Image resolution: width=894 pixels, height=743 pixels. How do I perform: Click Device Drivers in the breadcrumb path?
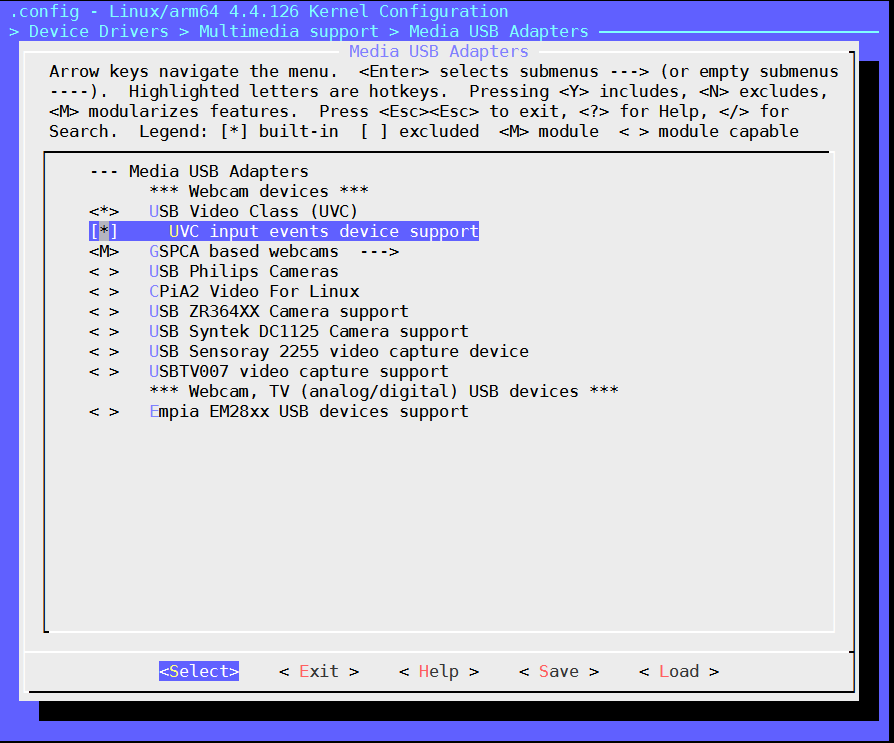pos(99,31)
